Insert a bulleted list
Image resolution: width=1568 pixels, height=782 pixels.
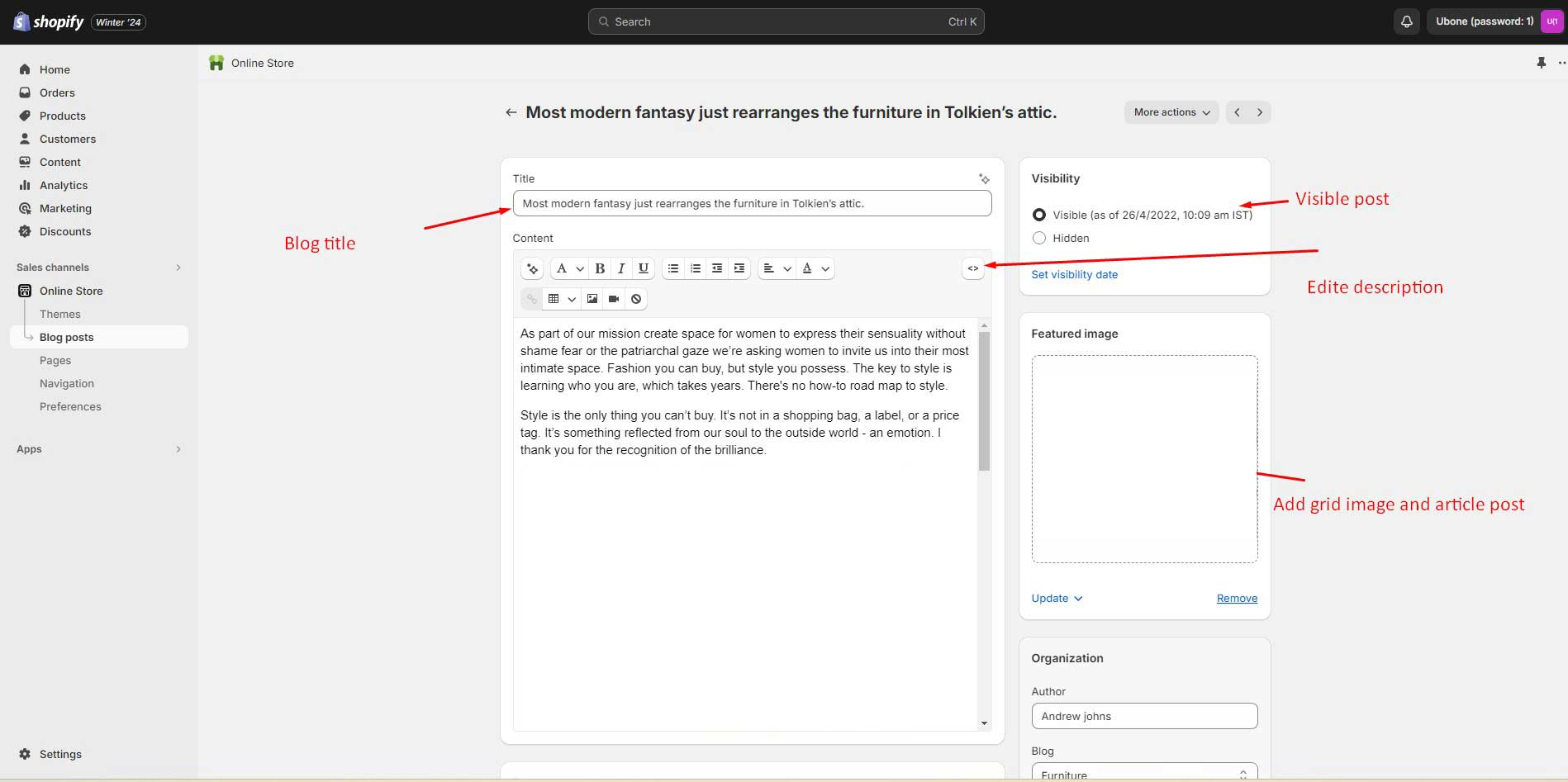[673, 268]
